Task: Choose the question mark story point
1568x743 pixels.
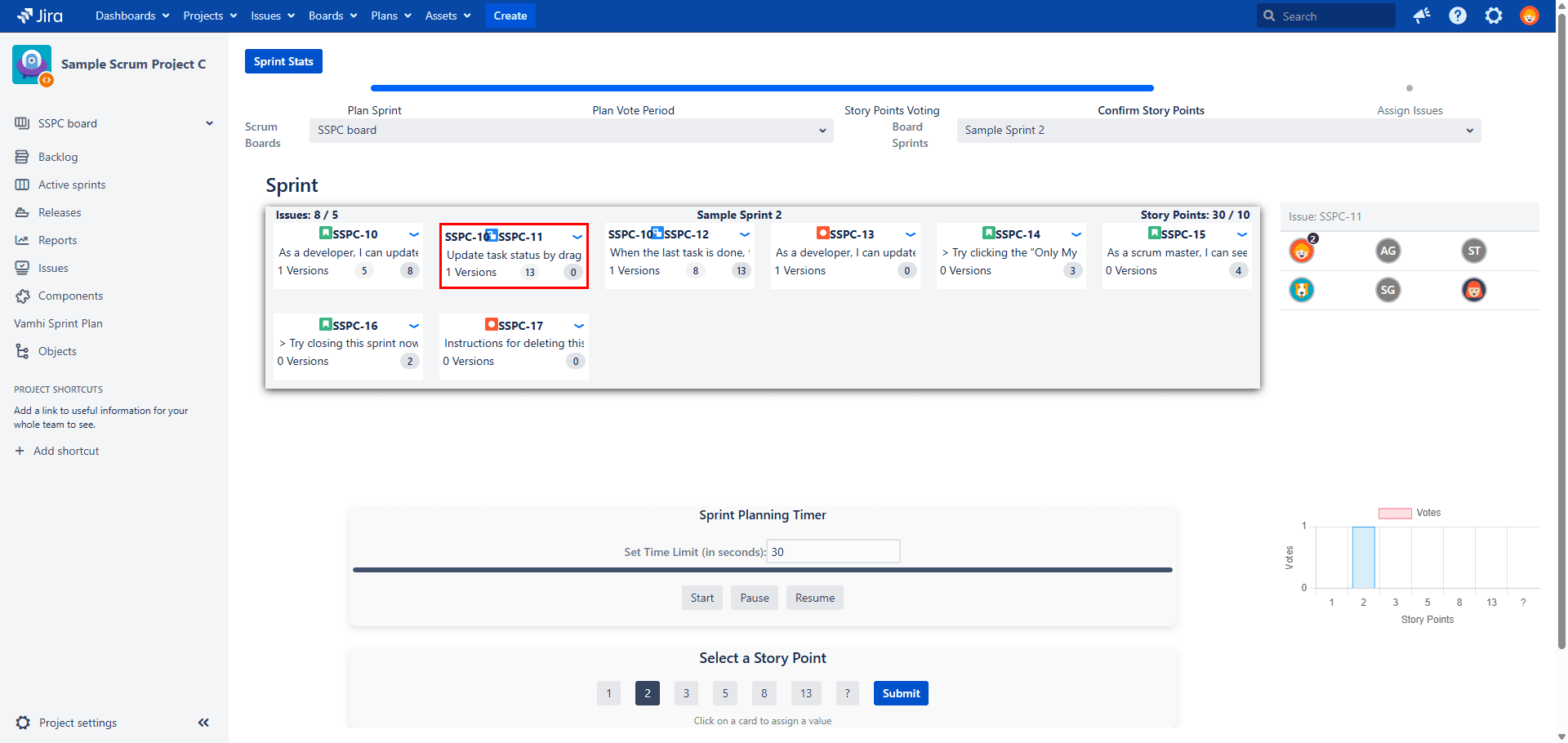Action: coord(847,693)
